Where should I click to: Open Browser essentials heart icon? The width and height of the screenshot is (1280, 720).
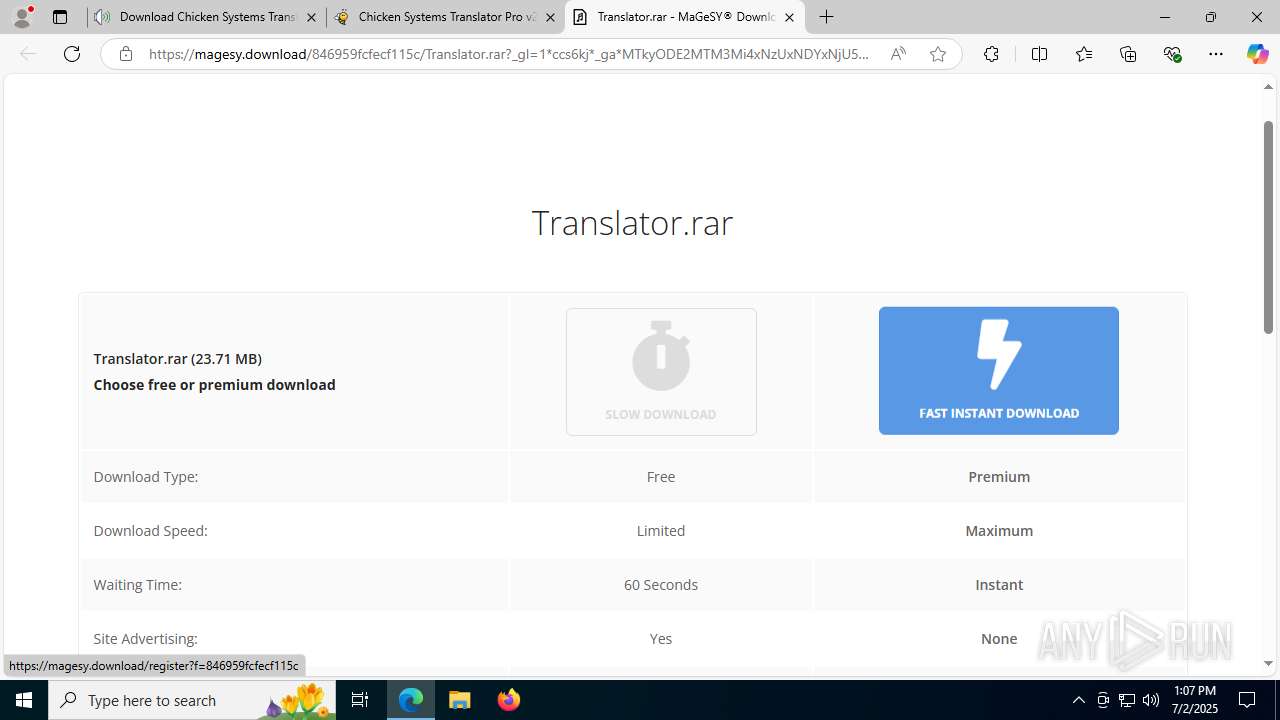point(1172,54)
